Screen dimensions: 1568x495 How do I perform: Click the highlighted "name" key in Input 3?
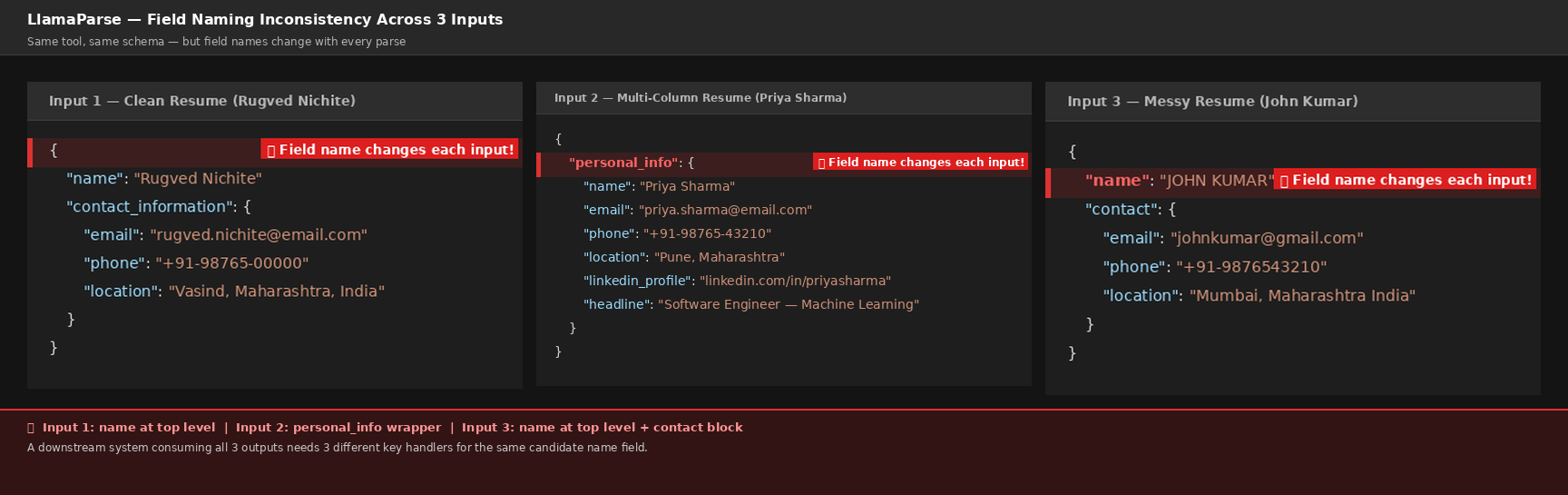tap(1118, 181)
